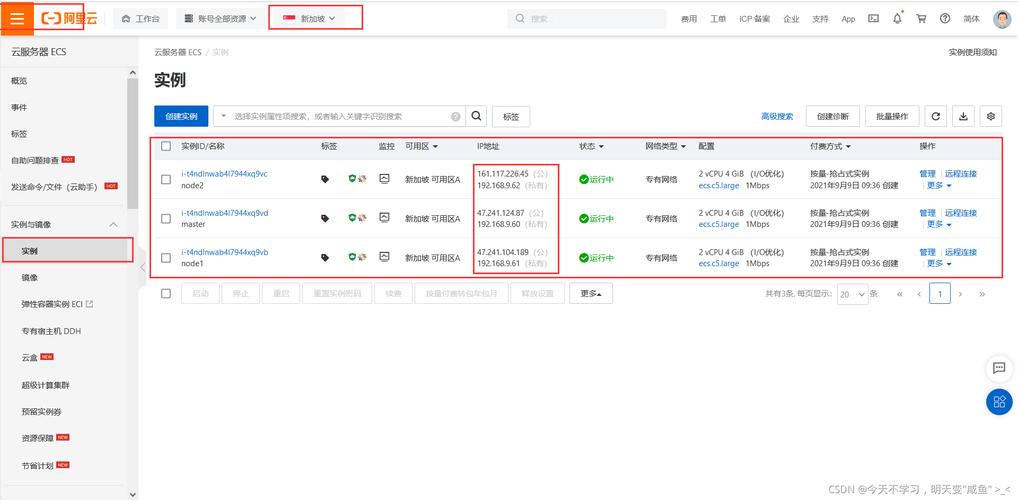Toggle the bottom batch-select checkbox
Image resolution: width=1018 pixels, height=500 pixels.
[166, 294]
